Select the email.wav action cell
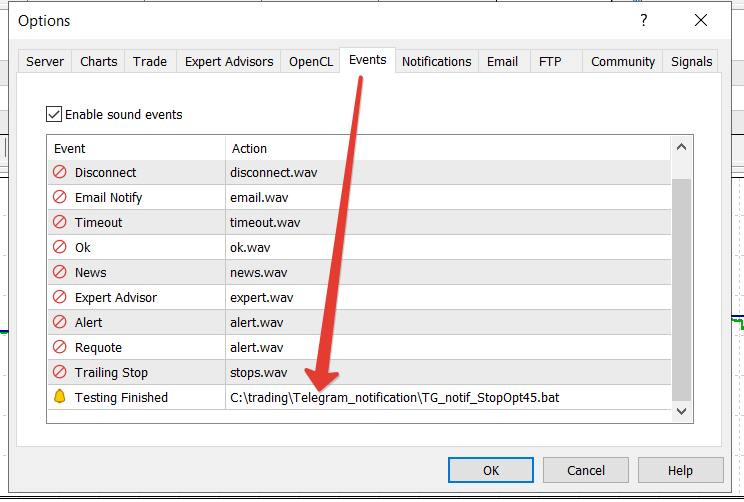Viewport: 744px width, 502px height. 448,197
